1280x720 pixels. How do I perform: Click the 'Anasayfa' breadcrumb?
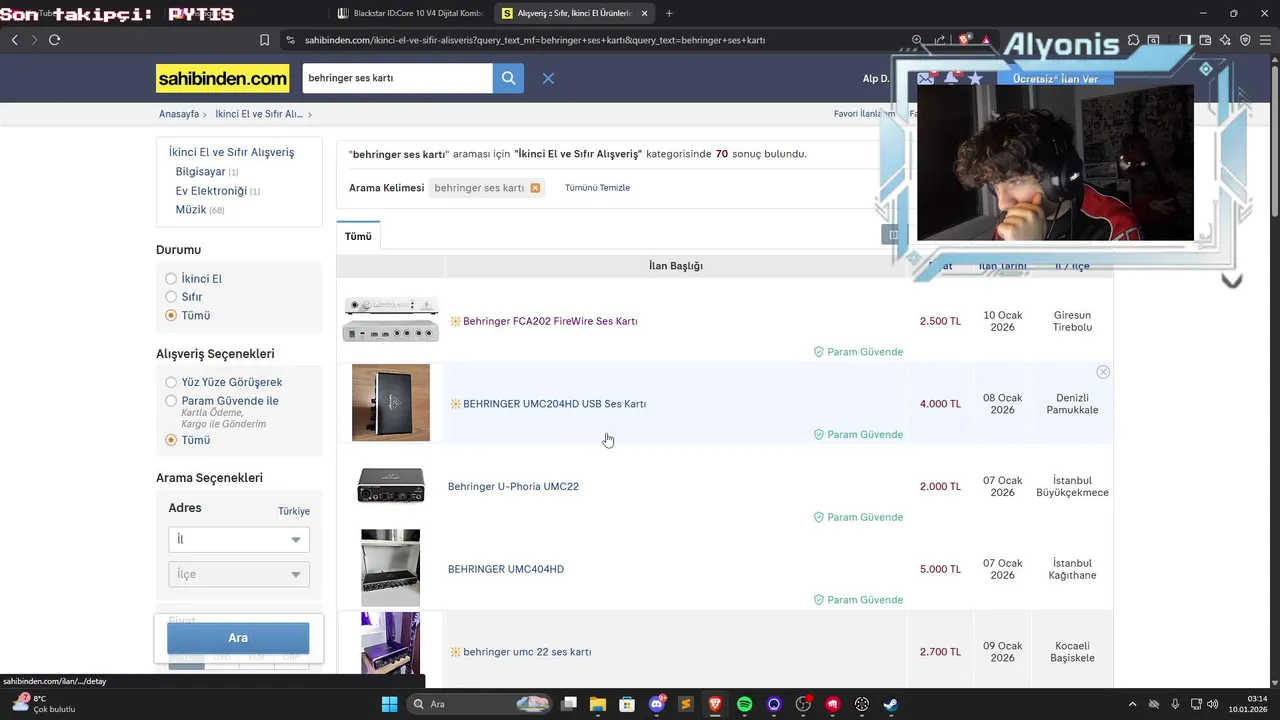(179, 114)
